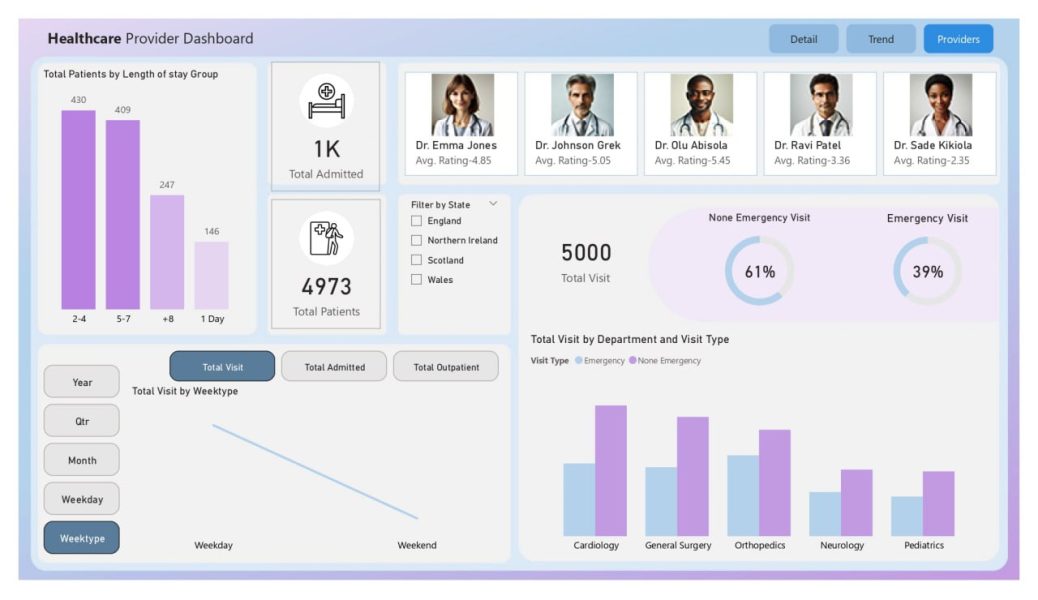Select the Total Outpatient button
This screenshot has width=1038, height=600.
pyautogui.click(x=447, y=367)
